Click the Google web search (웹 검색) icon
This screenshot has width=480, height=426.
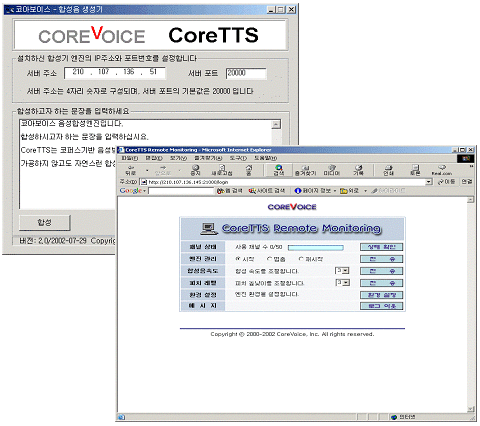(x=220, y=191)
